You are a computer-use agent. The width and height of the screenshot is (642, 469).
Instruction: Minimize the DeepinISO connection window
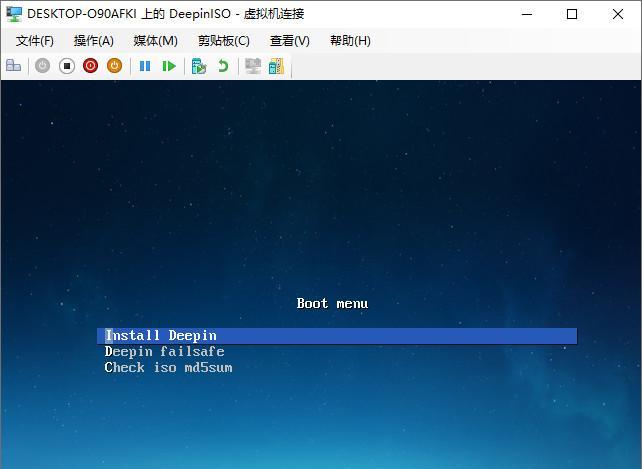(527, 14)
